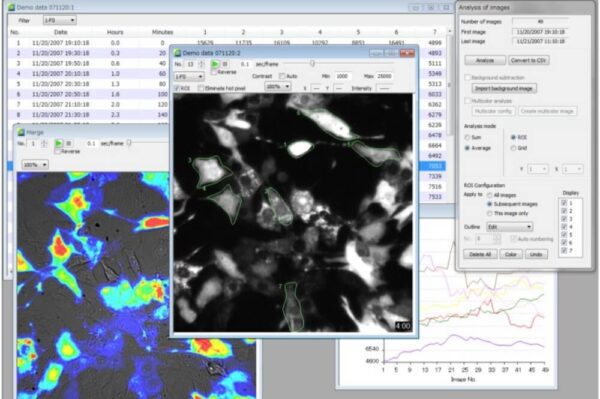
Task: Apply ROI to Subsequent images
Action: (x=489, y=204)
